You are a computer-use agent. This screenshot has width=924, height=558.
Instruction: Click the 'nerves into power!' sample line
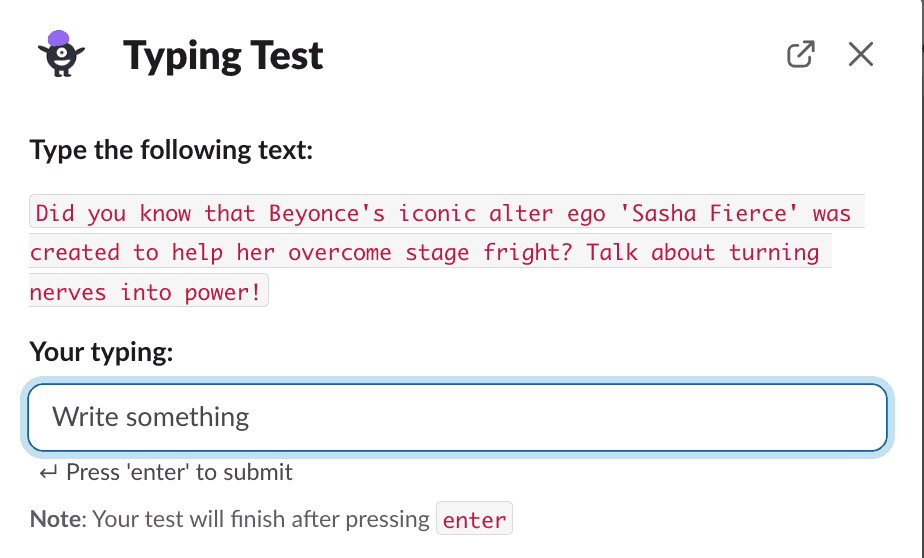[148, 291]
